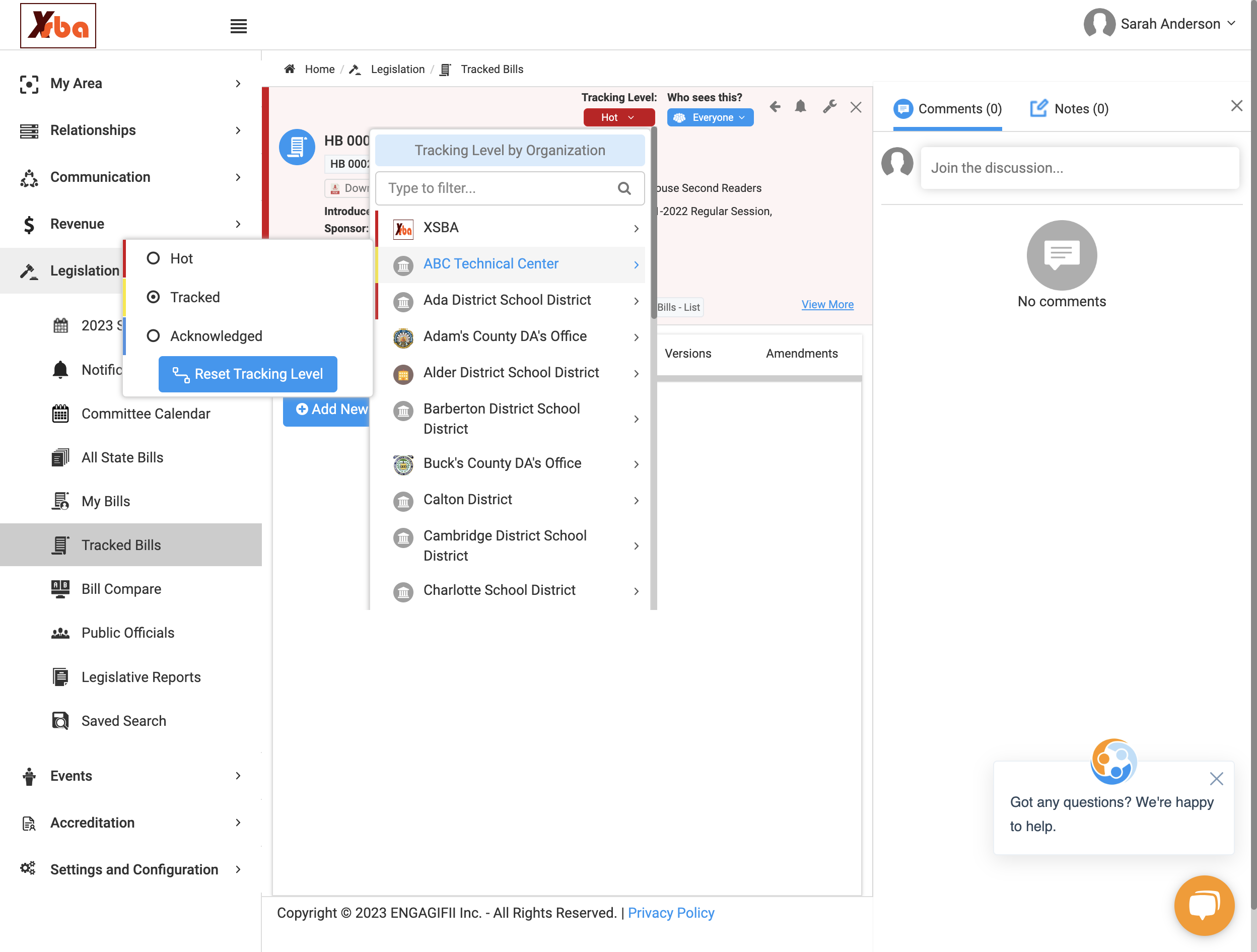Open the hamburger menu icon
Image resolution: width=1257 pixels, height=952 pixels.
pos(238,26)
